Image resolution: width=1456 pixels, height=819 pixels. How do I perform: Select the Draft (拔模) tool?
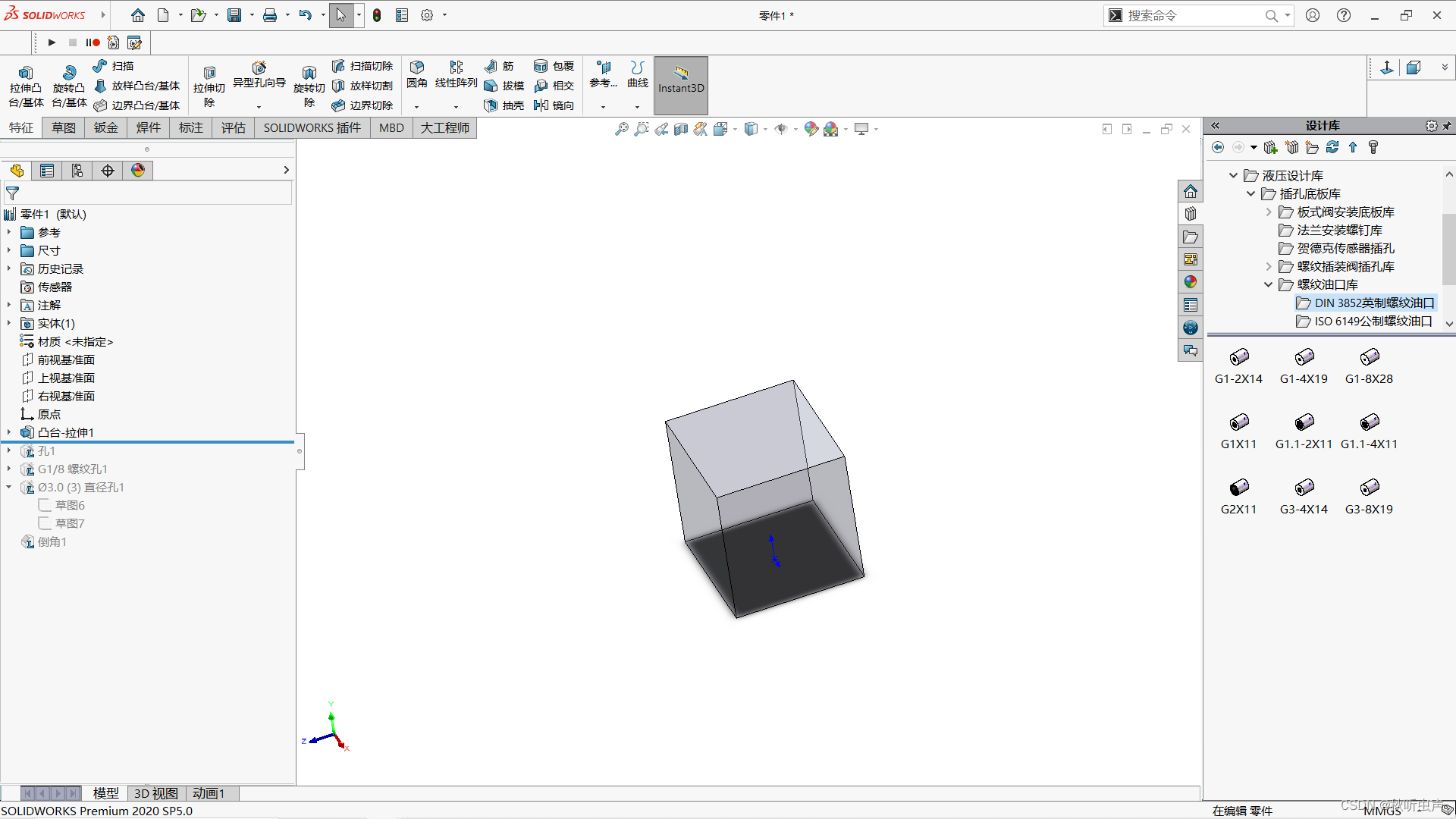[x=504, y=86]
